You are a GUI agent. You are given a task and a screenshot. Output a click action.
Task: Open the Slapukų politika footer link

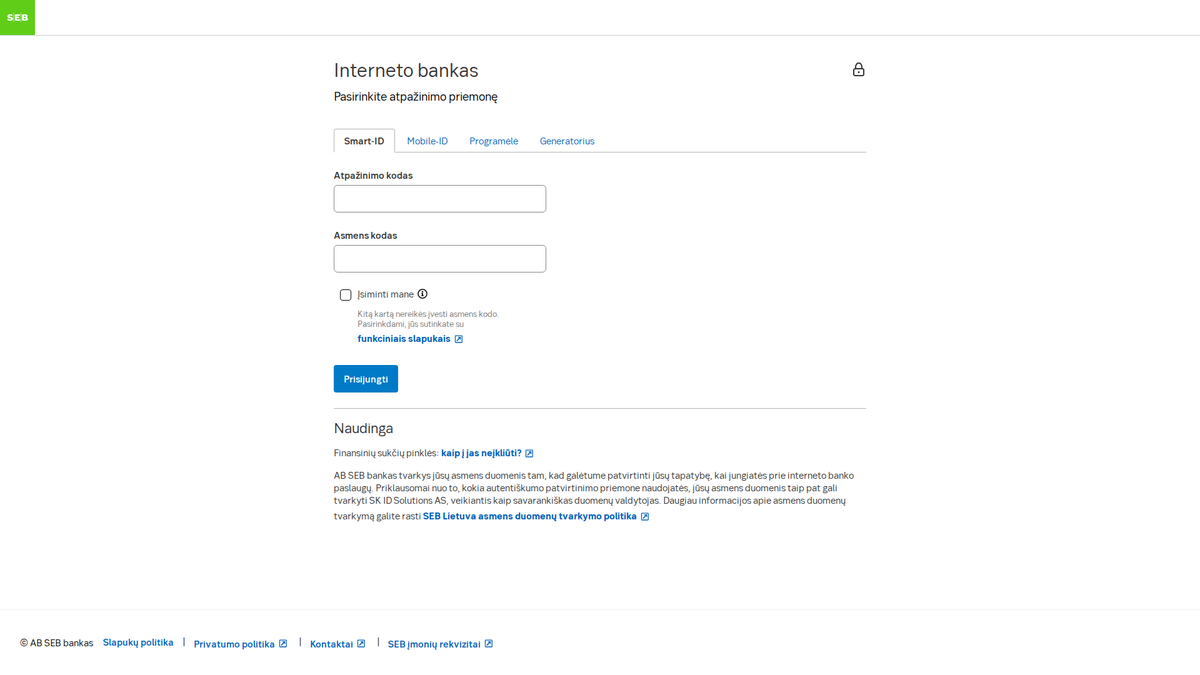(138, 643)
